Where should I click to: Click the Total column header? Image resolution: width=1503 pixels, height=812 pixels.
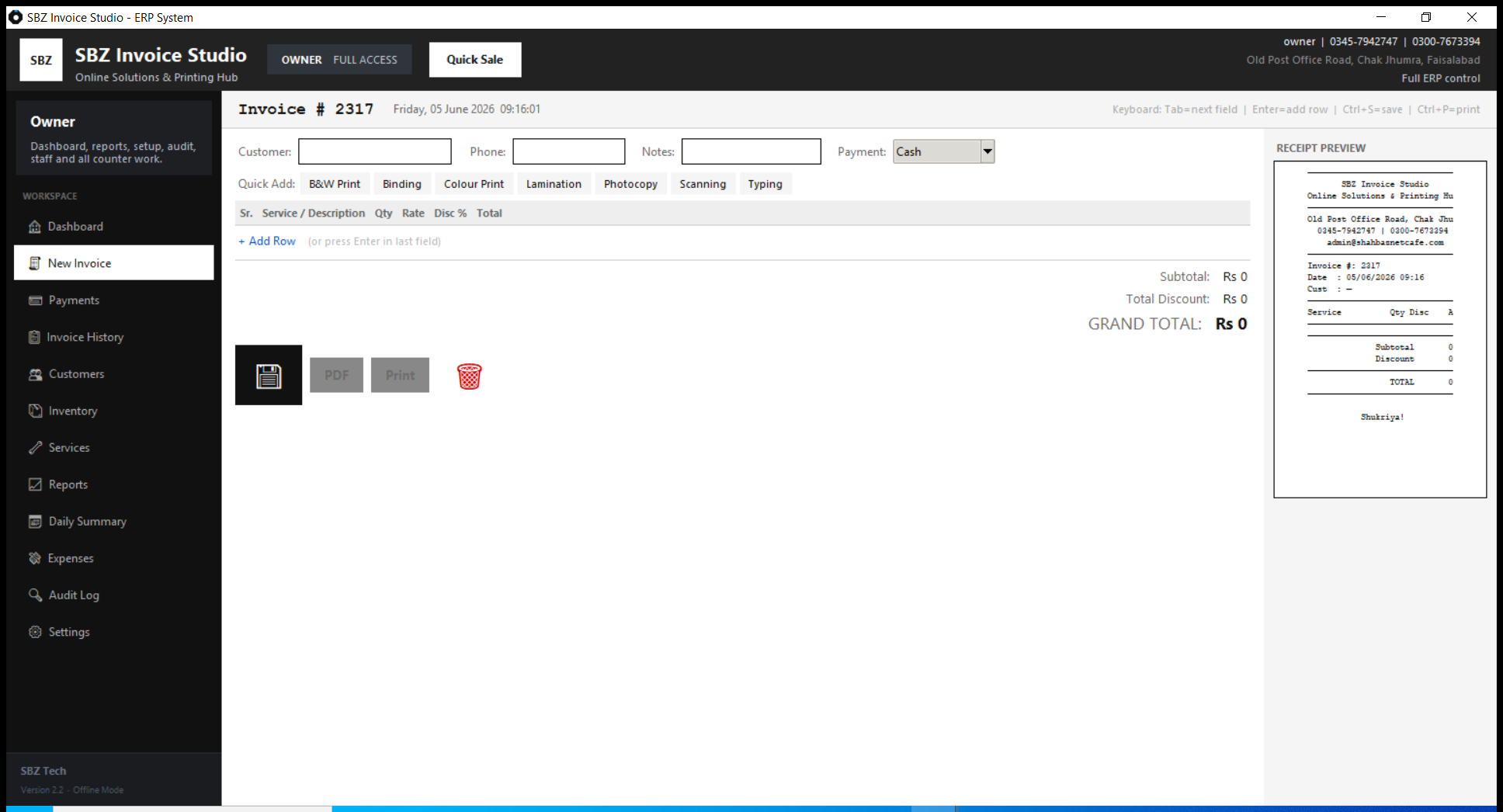[x=489, y=213]
